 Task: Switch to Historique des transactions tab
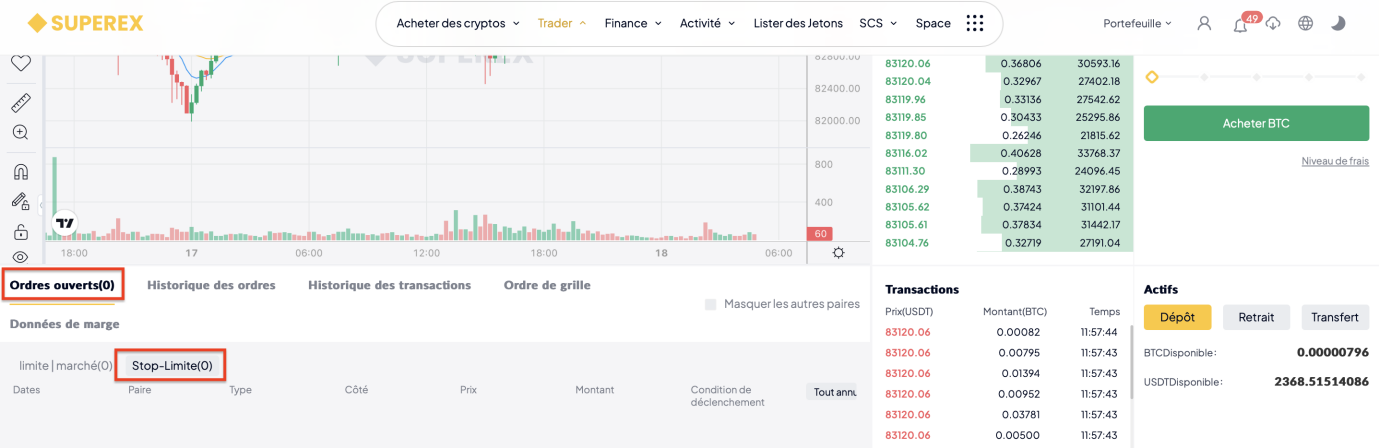tap(389, 285)
